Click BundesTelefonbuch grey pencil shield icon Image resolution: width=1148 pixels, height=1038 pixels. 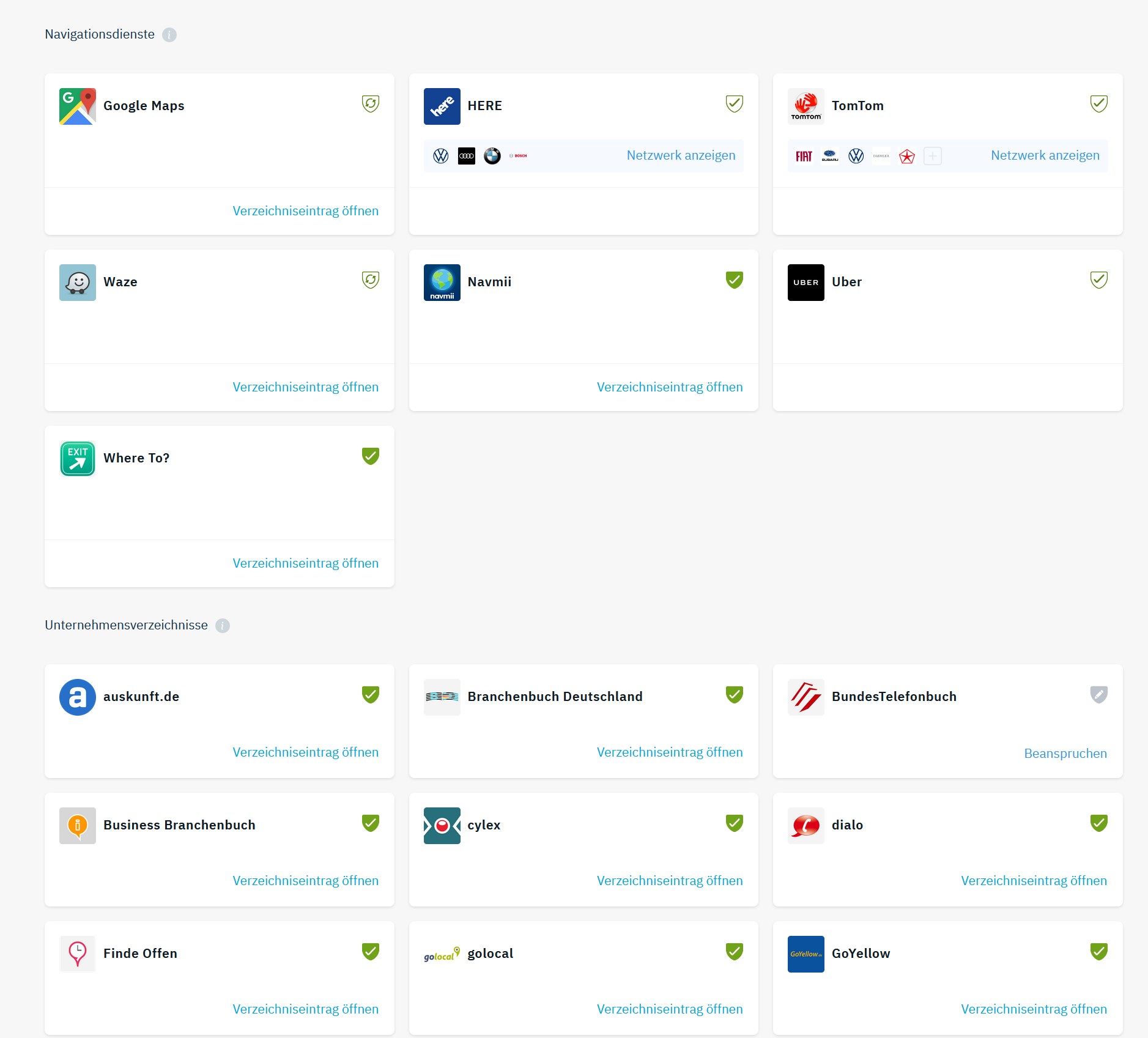(x=1099, y=695)
